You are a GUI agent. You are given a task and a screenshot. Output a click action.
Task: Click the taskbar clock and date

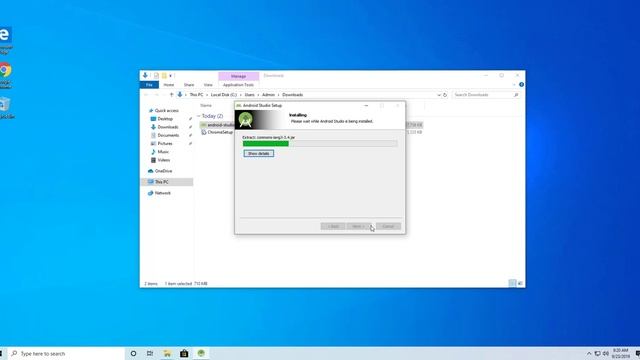[x=620, y=353]
